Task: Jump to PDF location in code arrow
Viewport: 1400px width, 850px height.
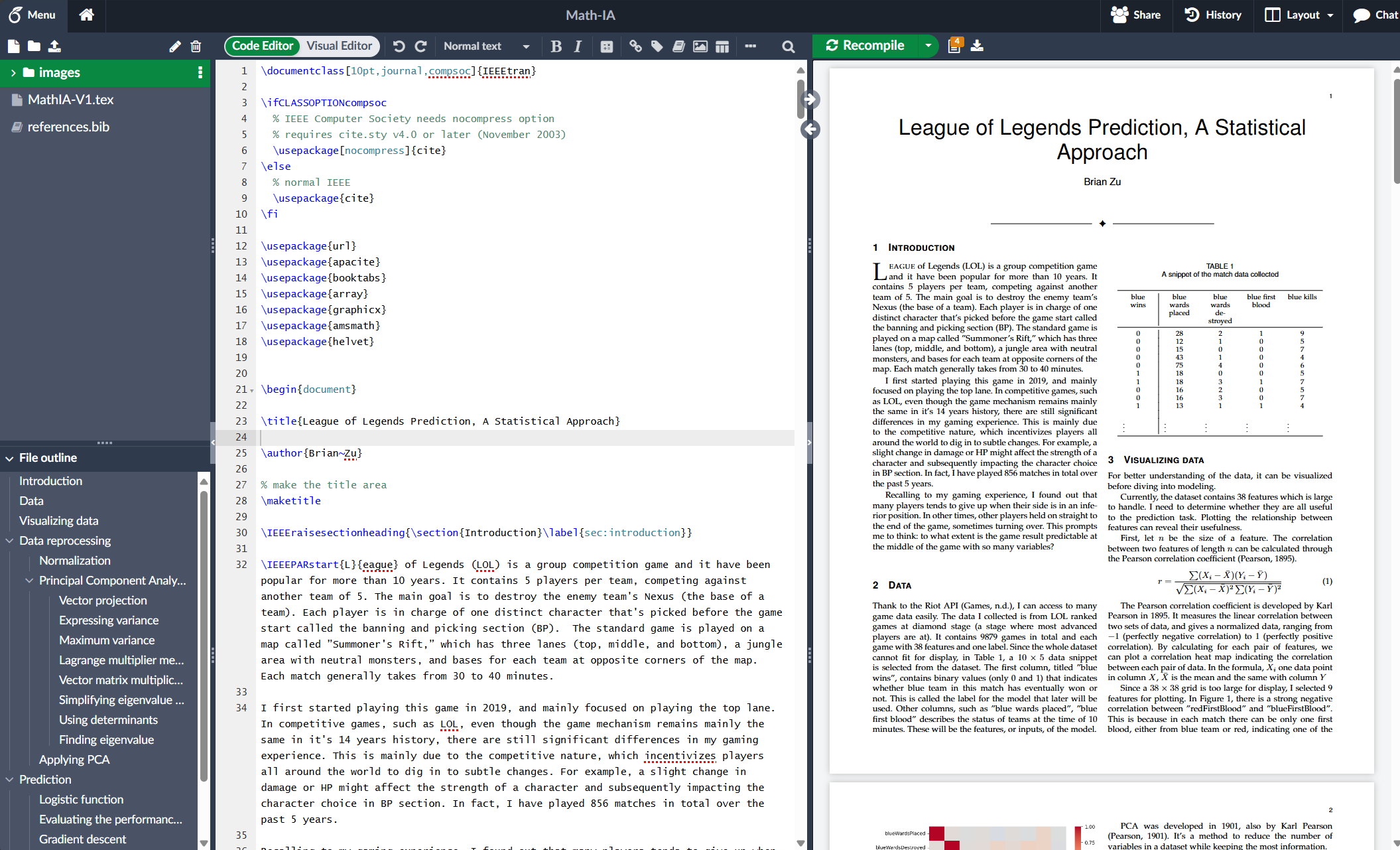Action: click(x=810, y=129)
